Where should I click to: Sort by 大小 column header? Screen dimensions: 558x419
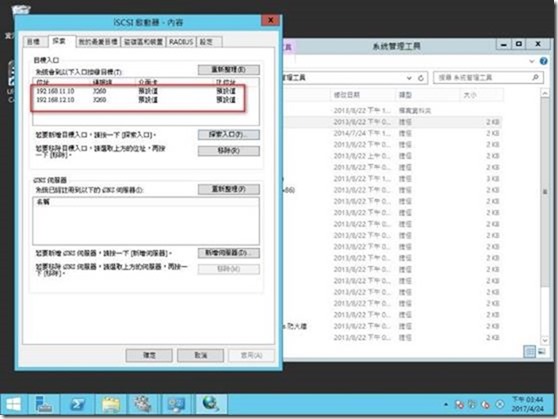click(x=482, y=95)
